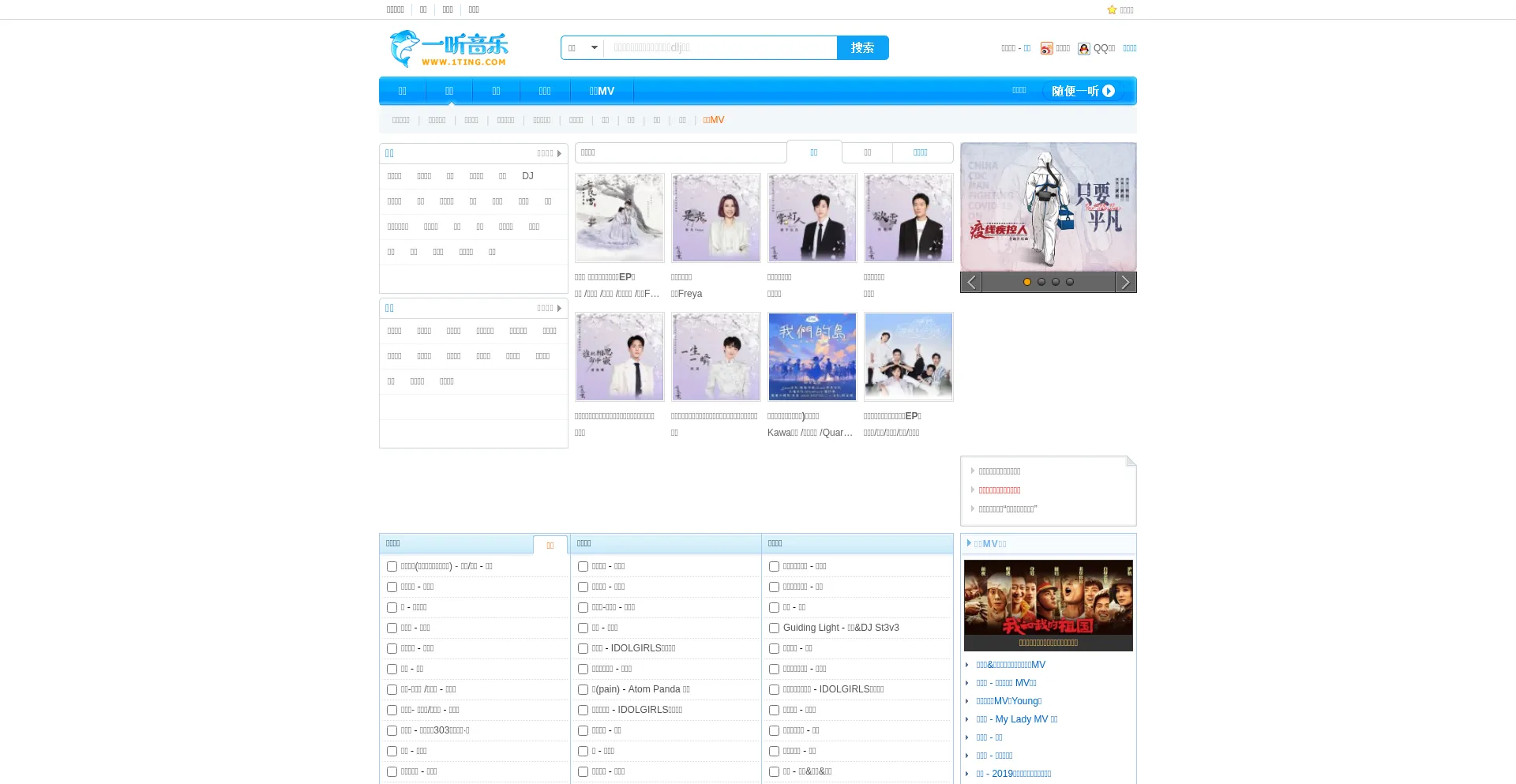Tick the song checkbox containing 303

pyautogui.click(x=392, y=731)
